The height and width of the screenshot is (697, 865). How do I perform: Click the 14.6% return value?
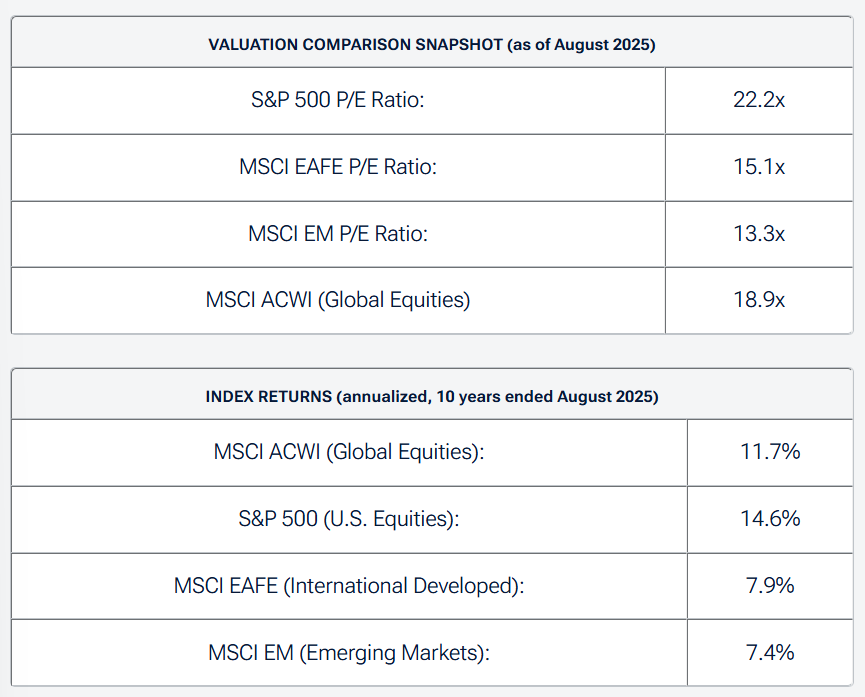(770, 519)
